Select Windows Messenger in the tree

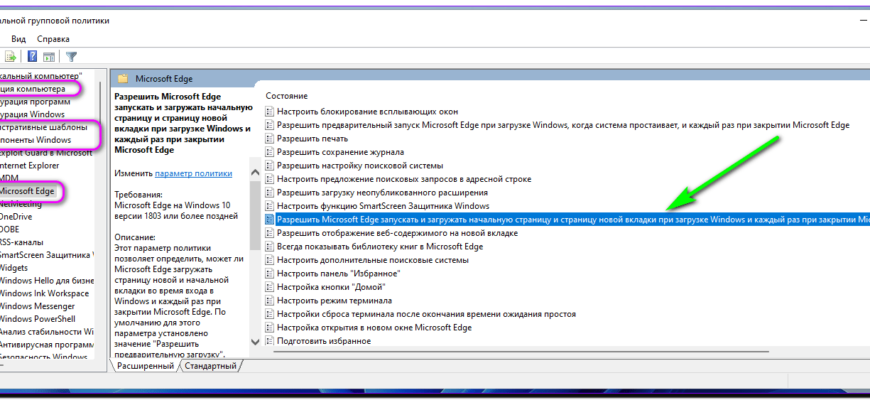click(37, 306)
